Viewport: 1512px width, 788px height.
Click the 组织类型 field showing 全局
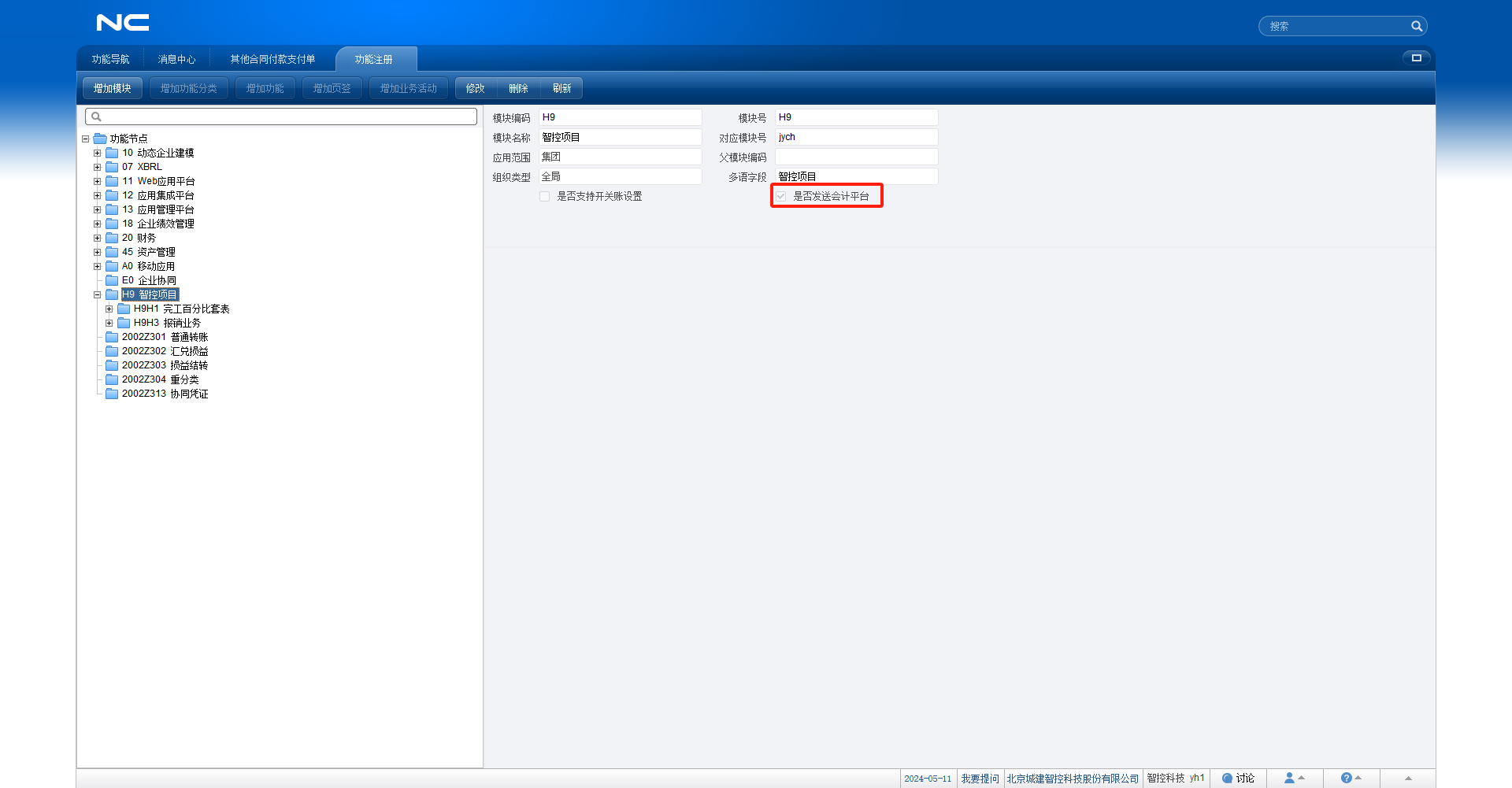[621, 176]
